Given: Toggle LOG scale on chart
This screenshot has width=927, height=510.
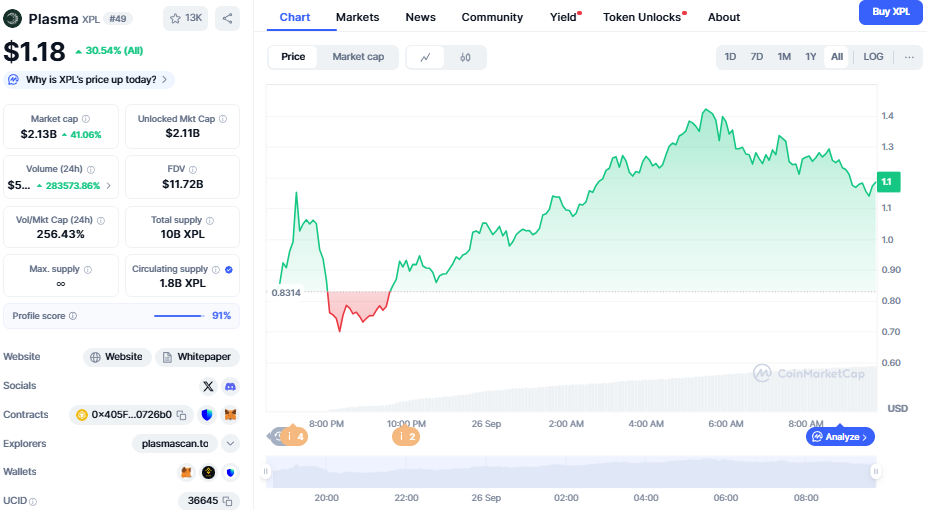Looking at the screenshot, I should (x=873, y=57).
